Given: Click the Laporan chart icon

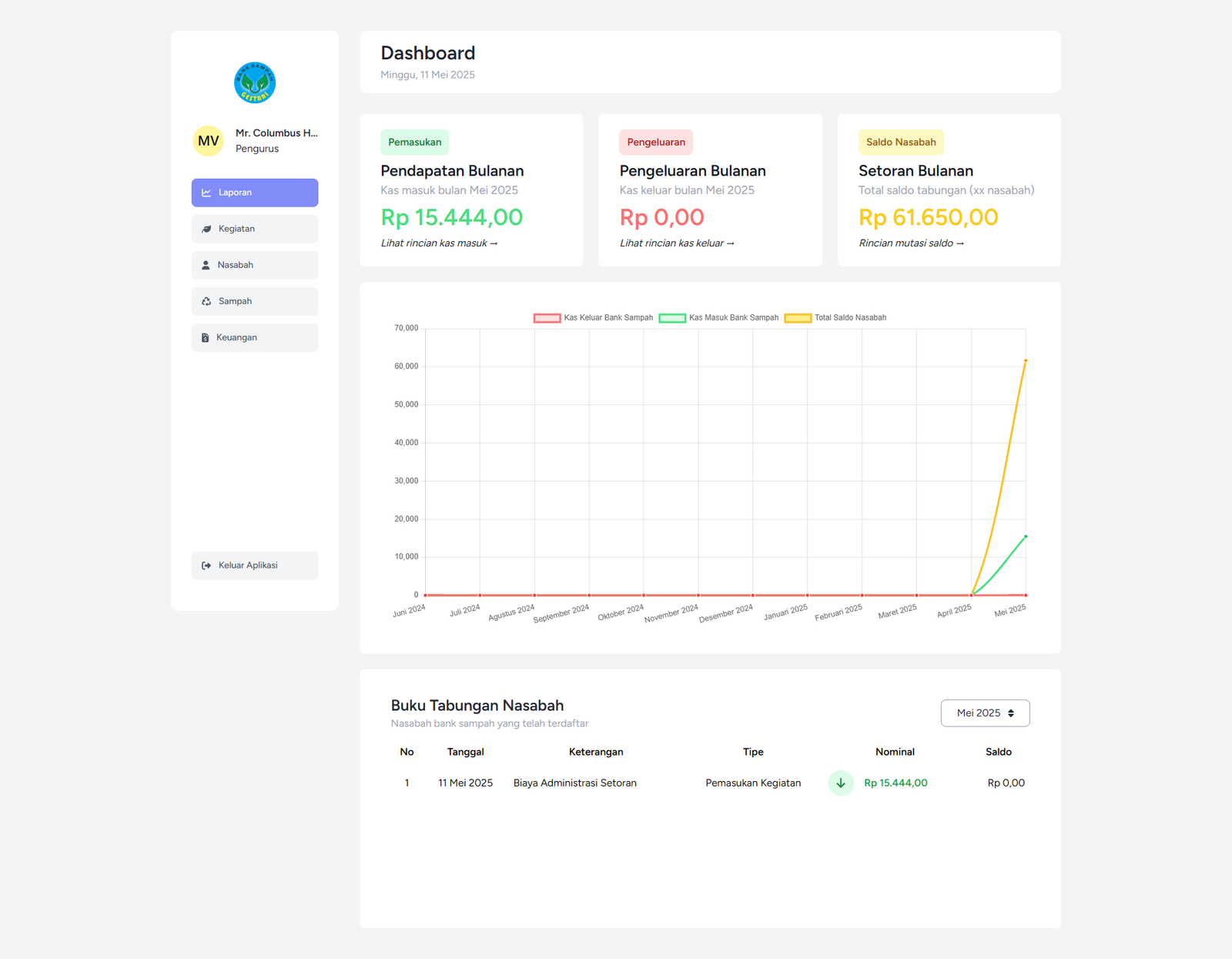Looking at the screenshot, I should (206, 193).
